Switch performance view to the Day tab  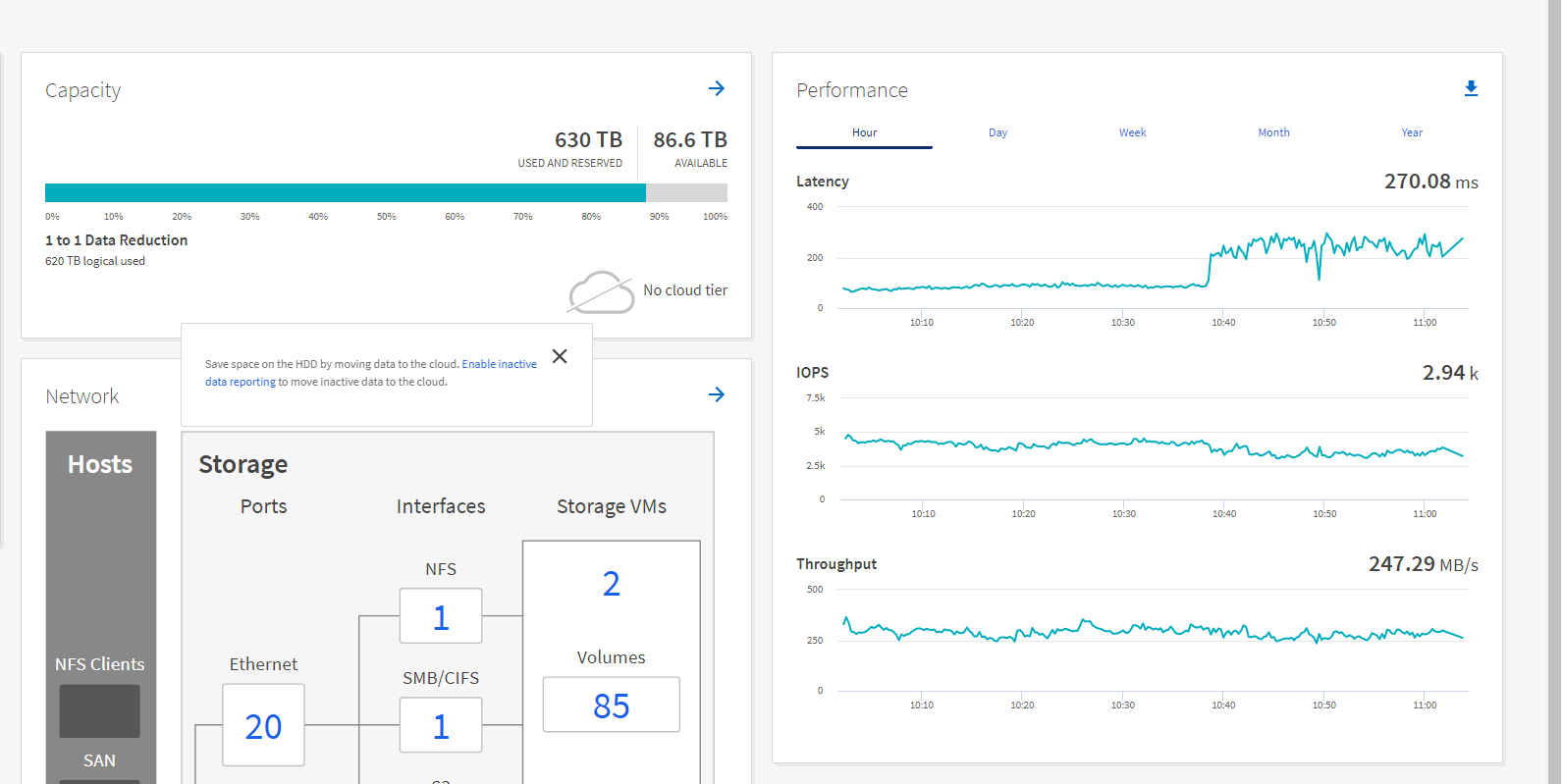click(997, 132)
